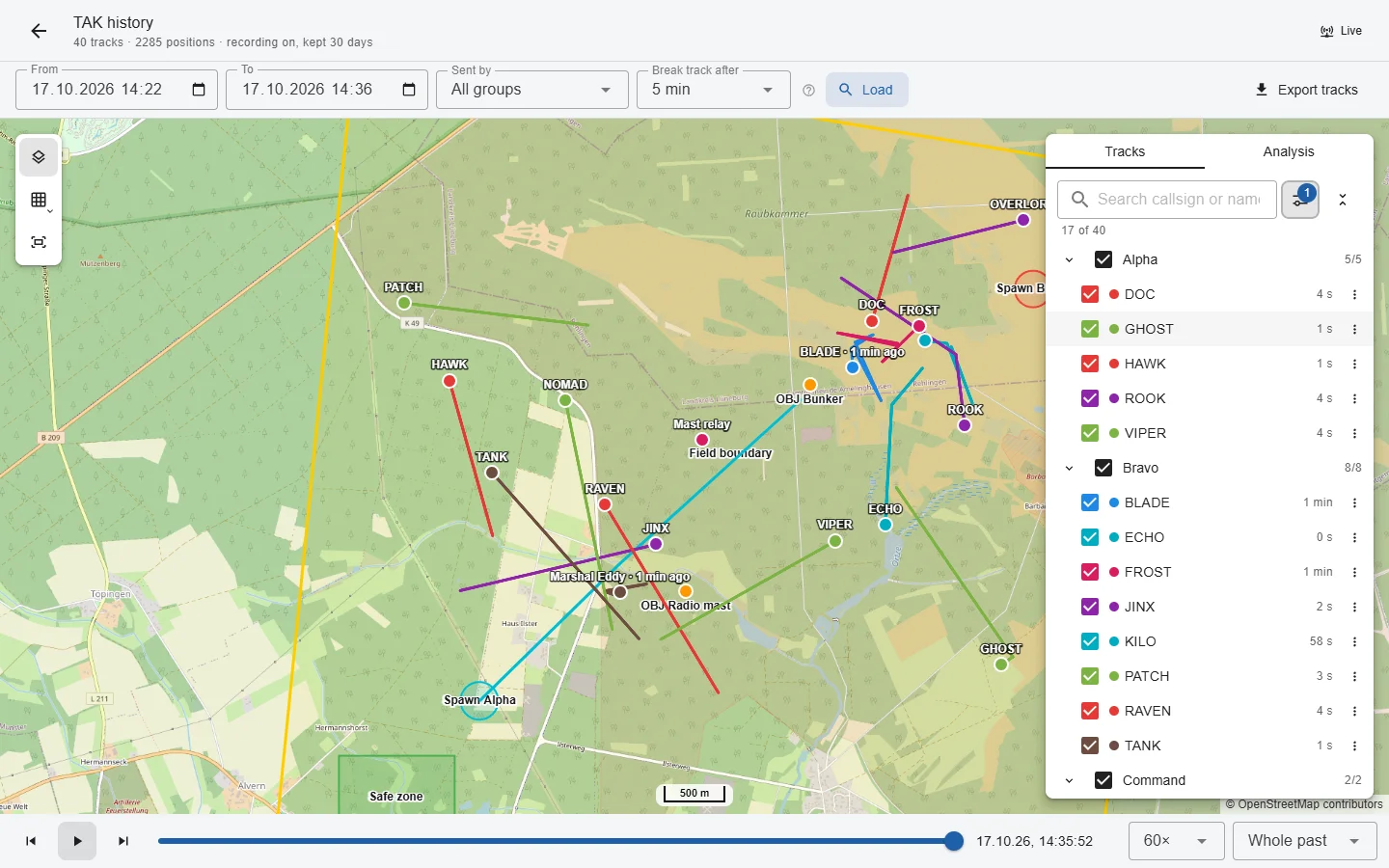
Task: Toggle the ROOK track checkbox
Action: pyautogui.click(x=1090, y=398)
